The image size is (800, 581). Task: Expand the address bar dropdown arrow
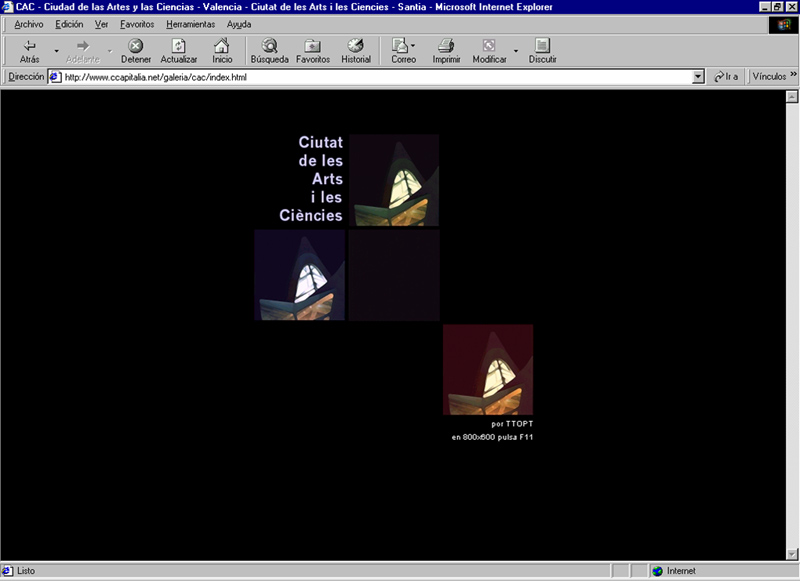[698, 77]
